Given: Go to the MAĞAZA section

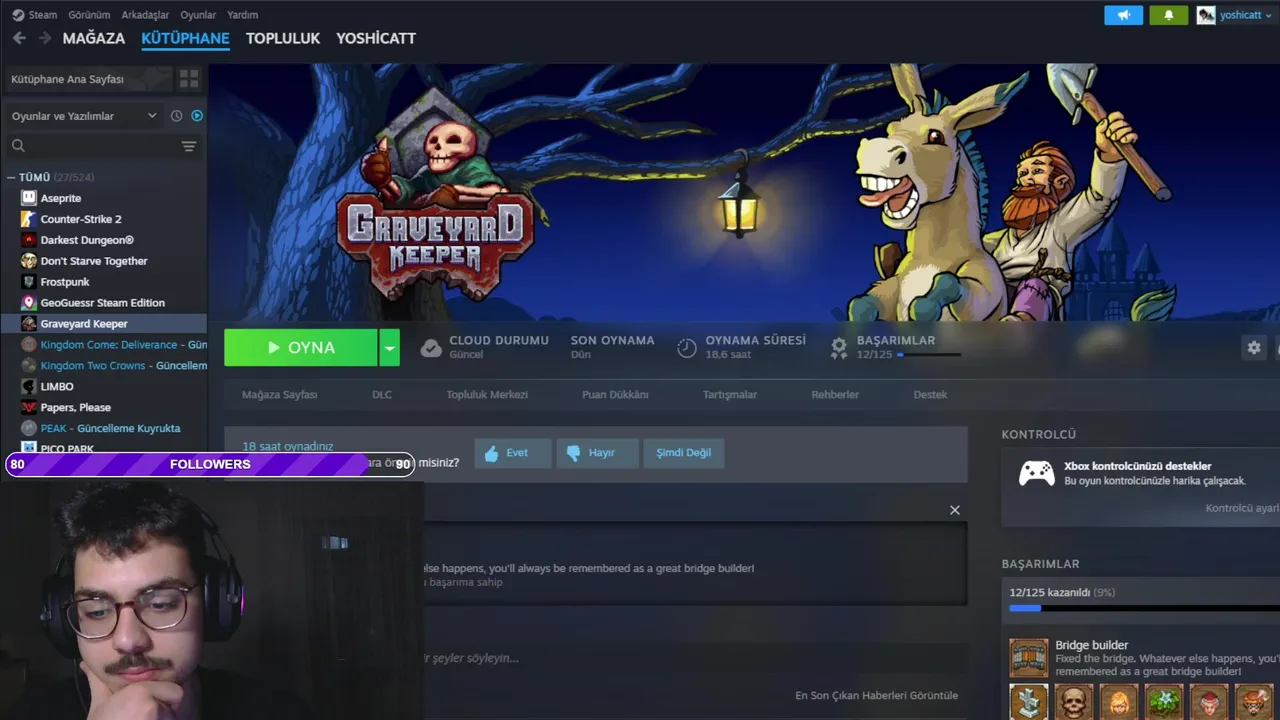Looking at the screenshot, I should point(94,38).
